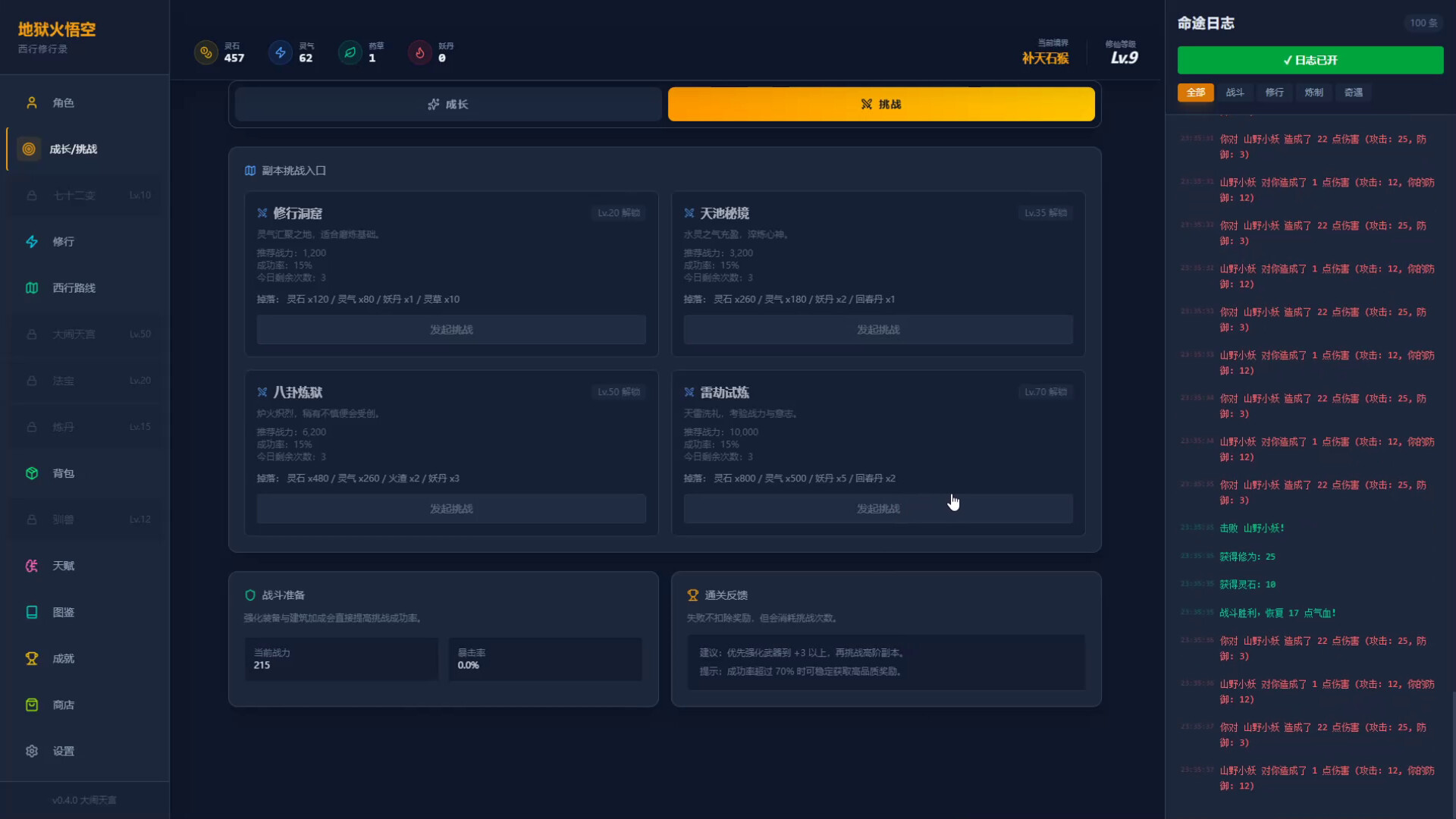The image size is (1456, 819).
Task: Filter logs by 战斗
Action: [1235, 92]
